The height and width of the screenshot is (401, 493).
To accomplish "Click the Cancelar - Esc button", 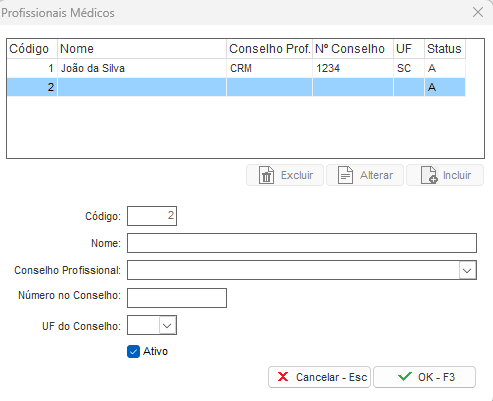I will click(319, 377).
